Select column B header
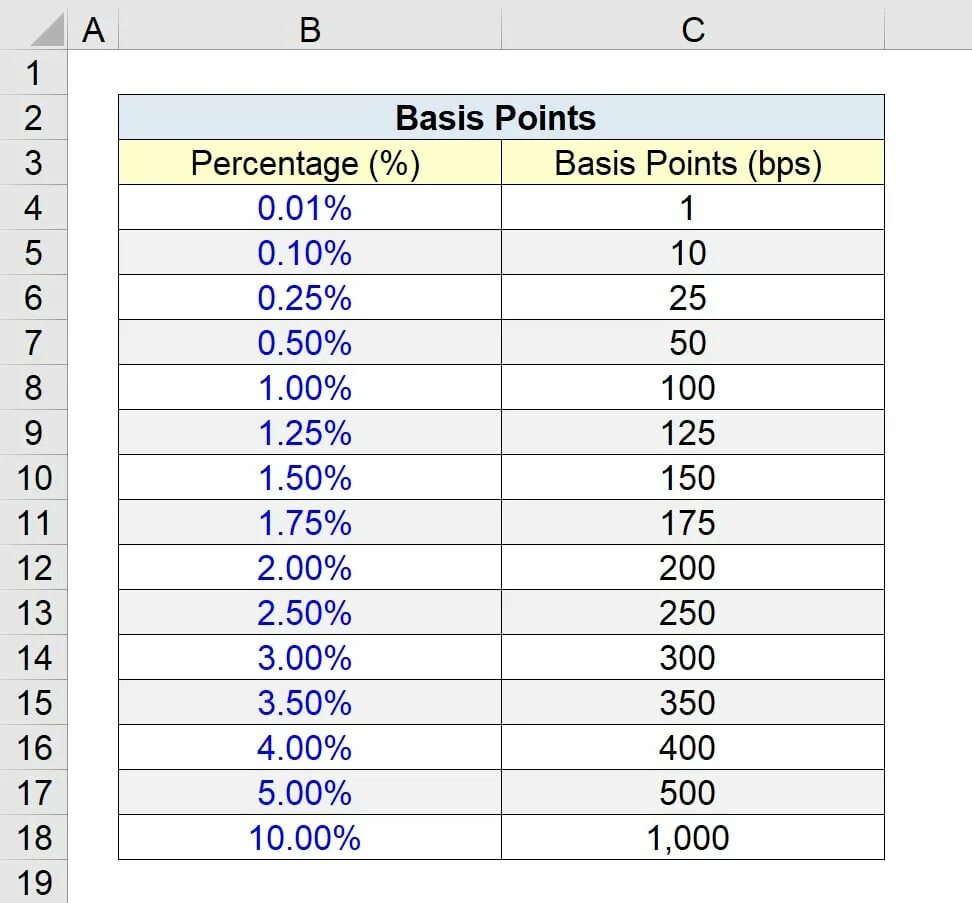 pos(309,30)
